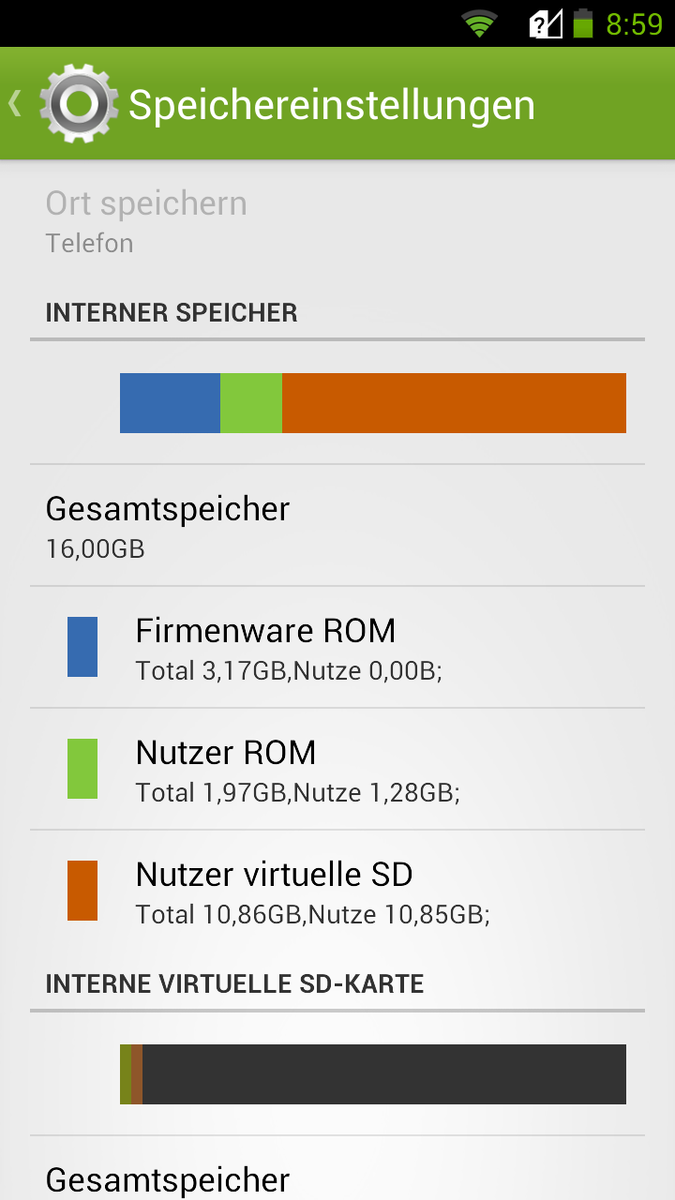Tap the INTERNE VIRTUELLE SD-KARTE header
This screenshot has height=1200, width=675.
(x=235, y=984)
